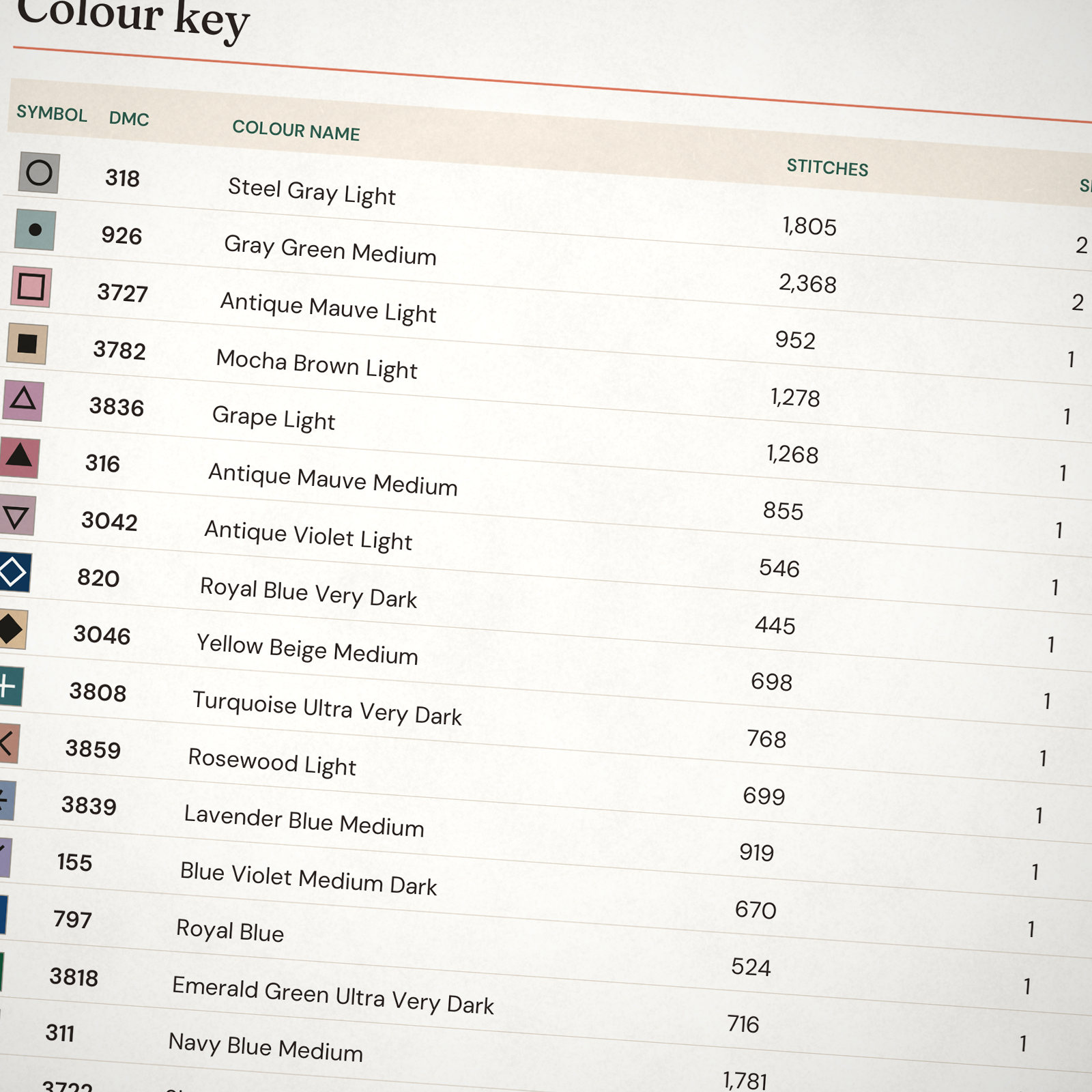
Task: Select the Rosewood Light colour name
Action: point(272,762)
